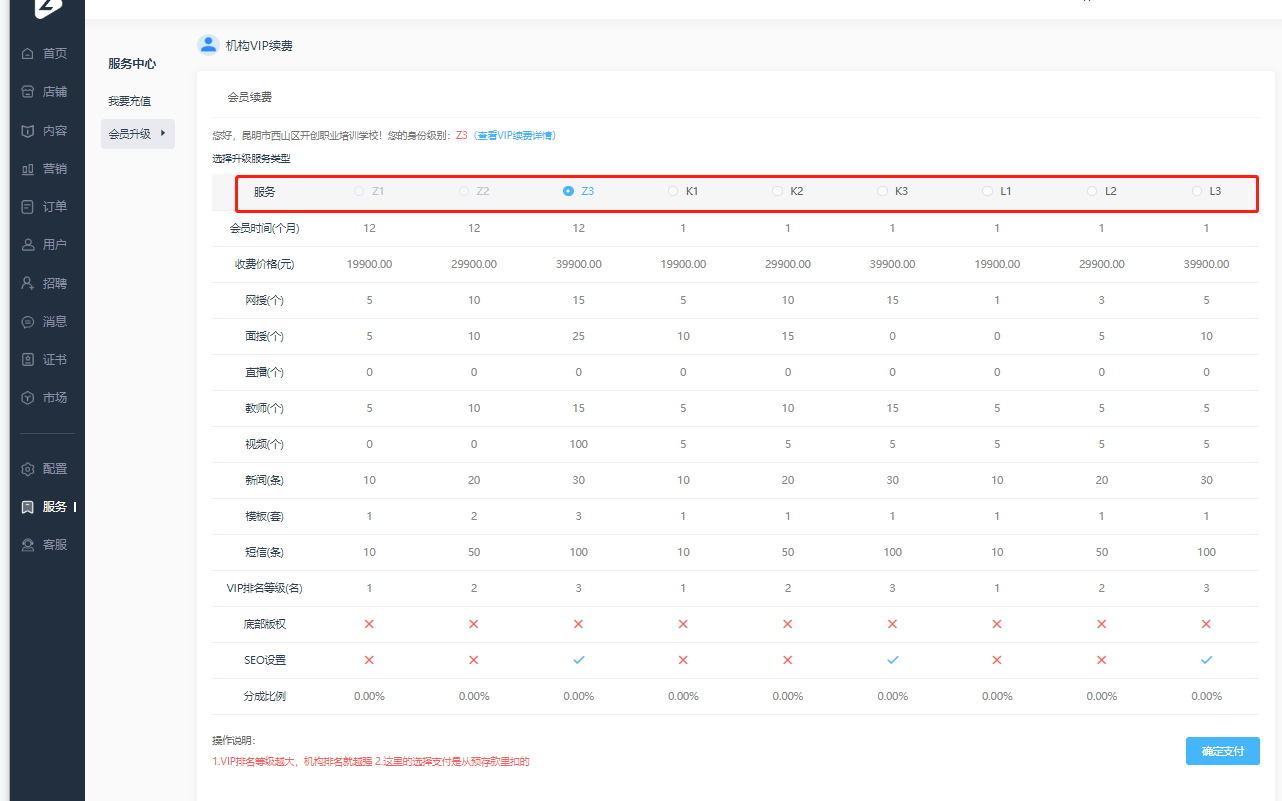Click the blue avatar icon beside 机构VIP续费
This screenshot has height=801, width=1282.
point(208,45)
